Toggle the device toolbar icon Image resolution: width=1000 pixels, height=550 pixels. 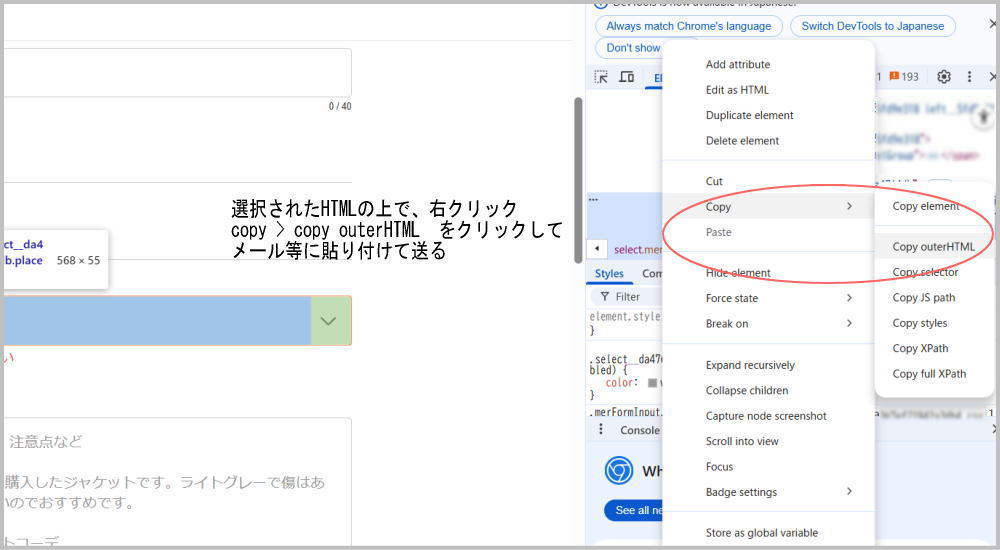626,77
